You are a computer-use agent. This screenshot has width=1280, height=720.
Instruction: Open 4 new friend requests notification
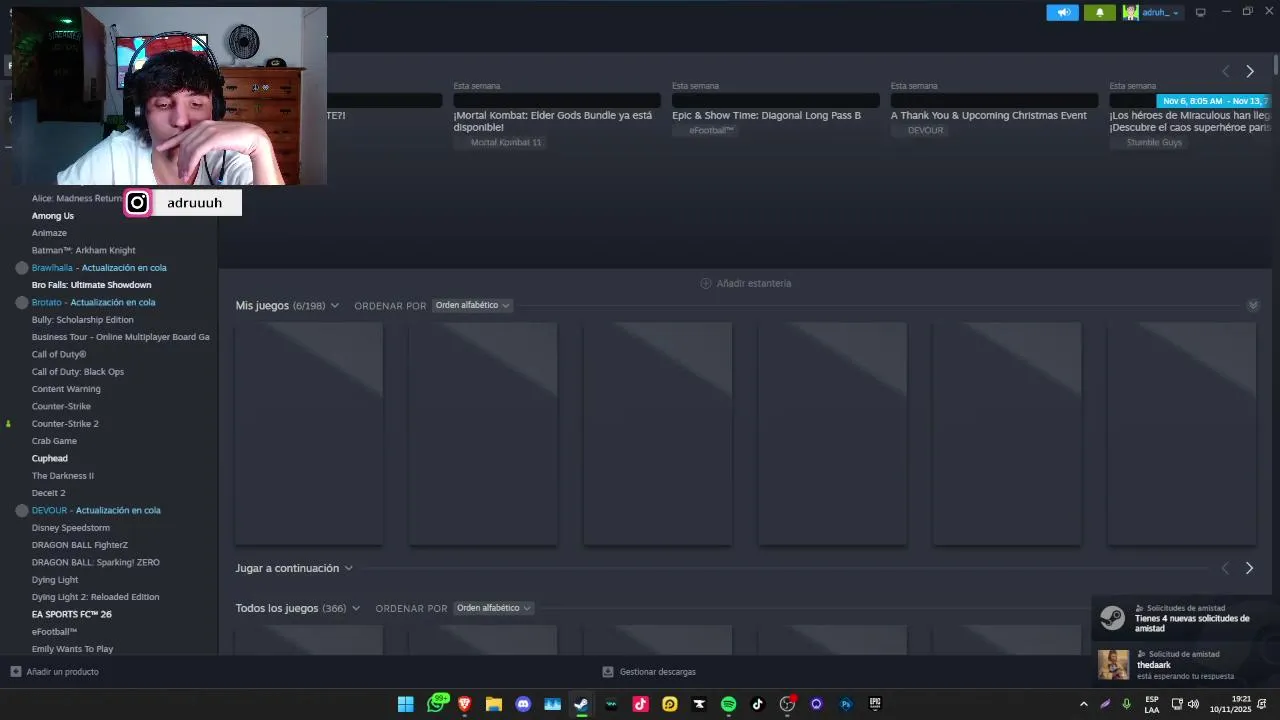(1185, 619)
